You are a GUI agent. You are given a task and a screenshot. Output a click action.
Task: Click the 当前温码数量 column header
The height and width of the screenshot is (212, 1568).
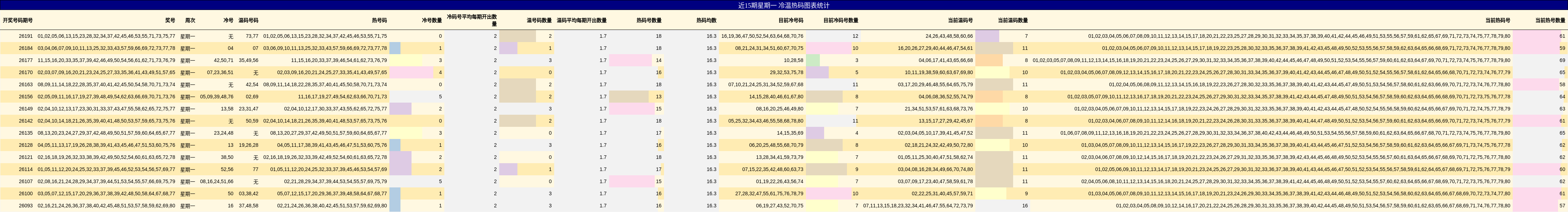[1013, 20]
